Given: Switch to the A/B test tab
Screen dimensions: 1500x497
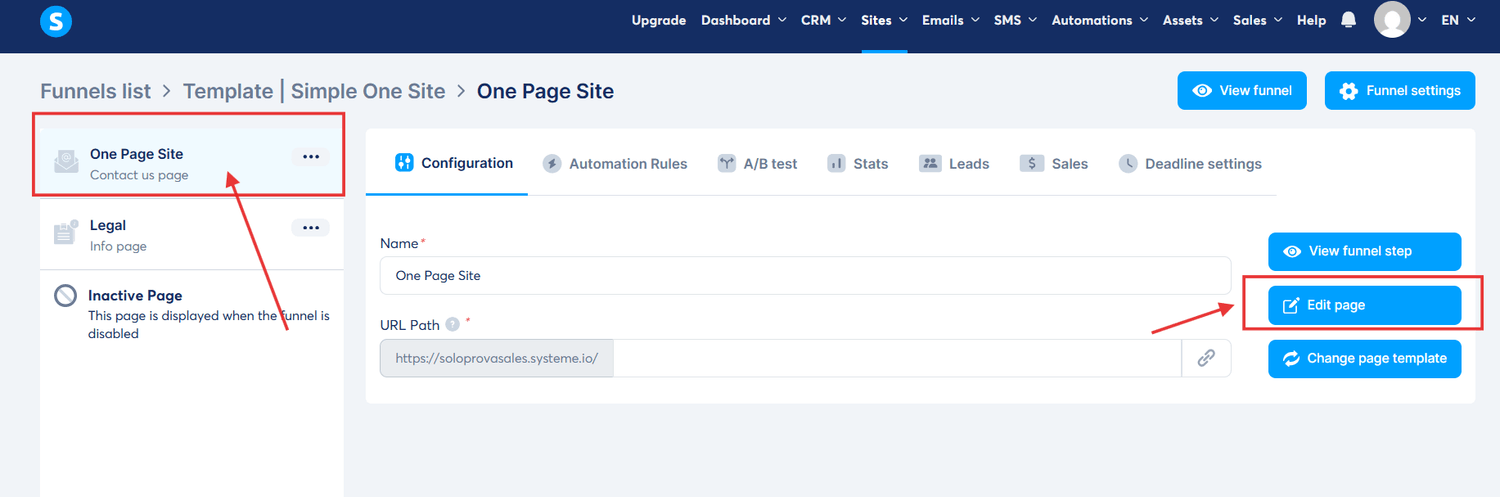Looking at the screenshot, I should [757, 164].
